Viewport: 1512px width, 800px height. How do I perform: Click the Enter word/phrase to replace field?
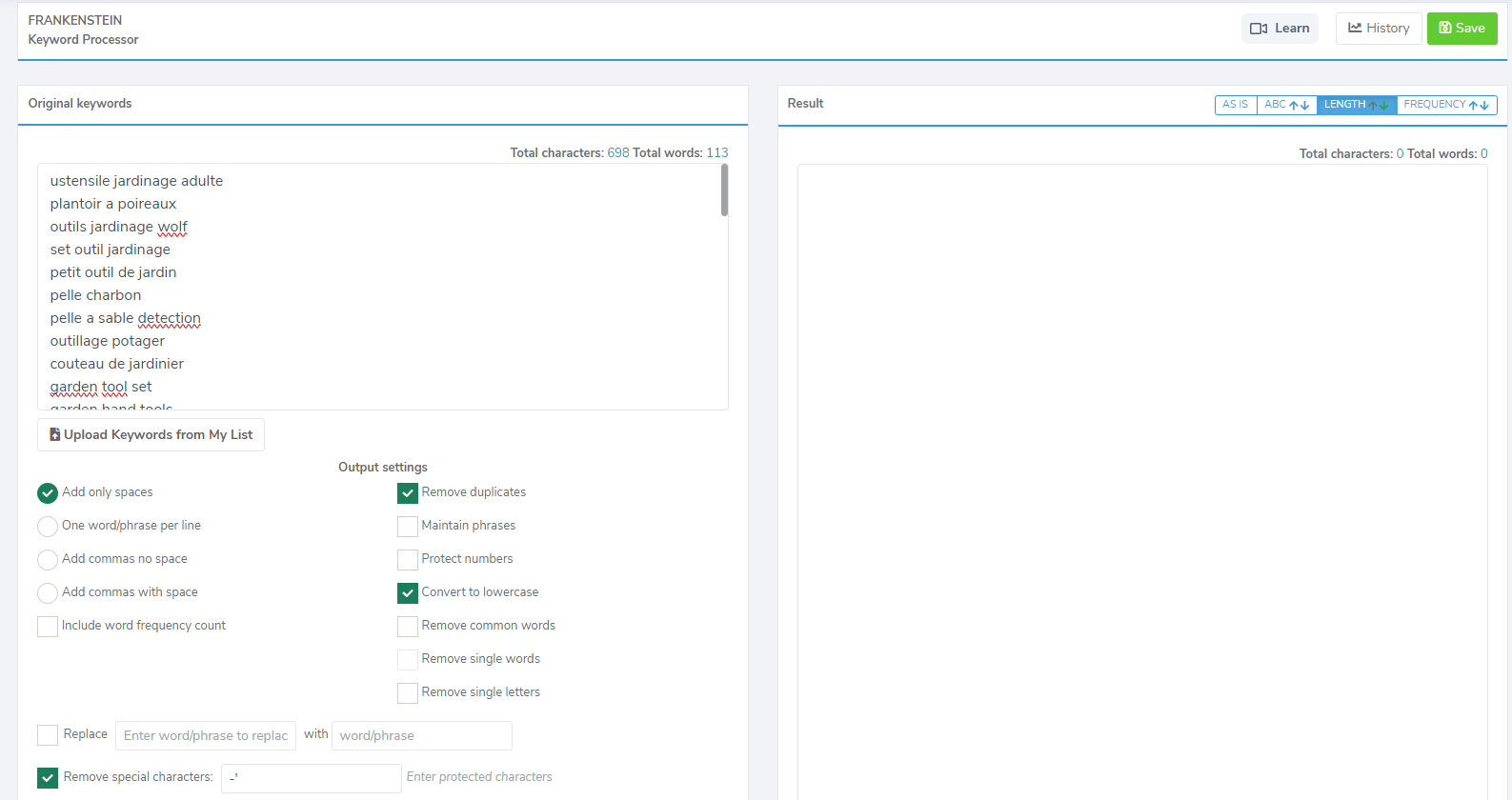[205, 736]
